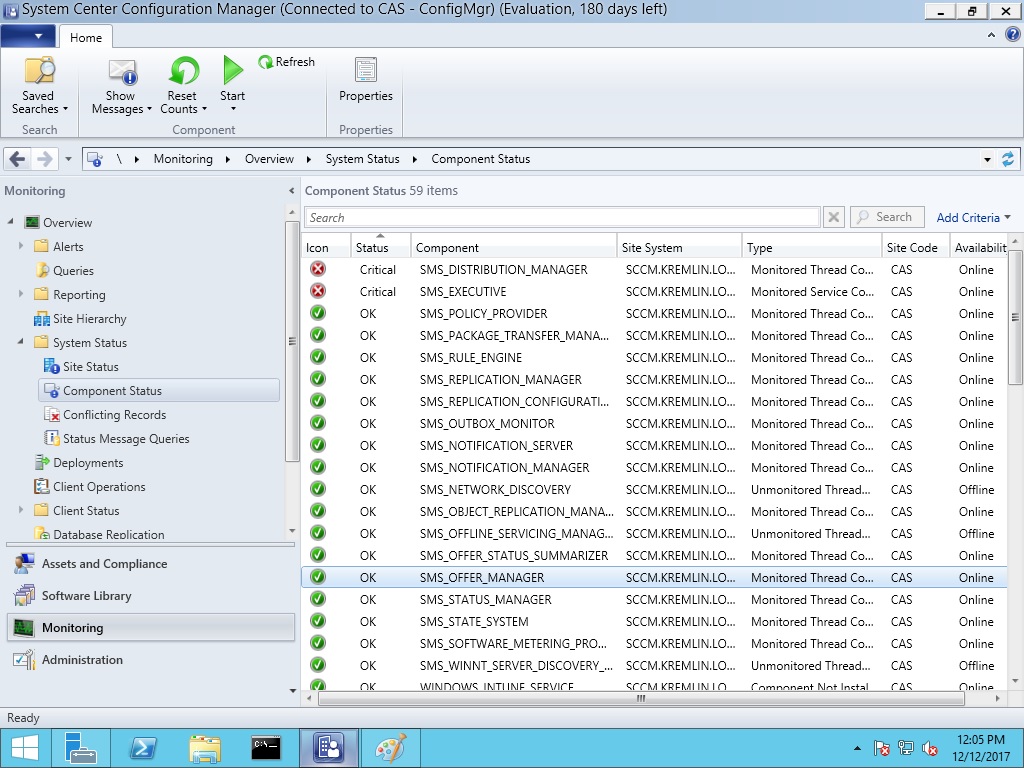Navigate back with the back arrow
The image size is (1024, 768).
(x=18, y=159)
